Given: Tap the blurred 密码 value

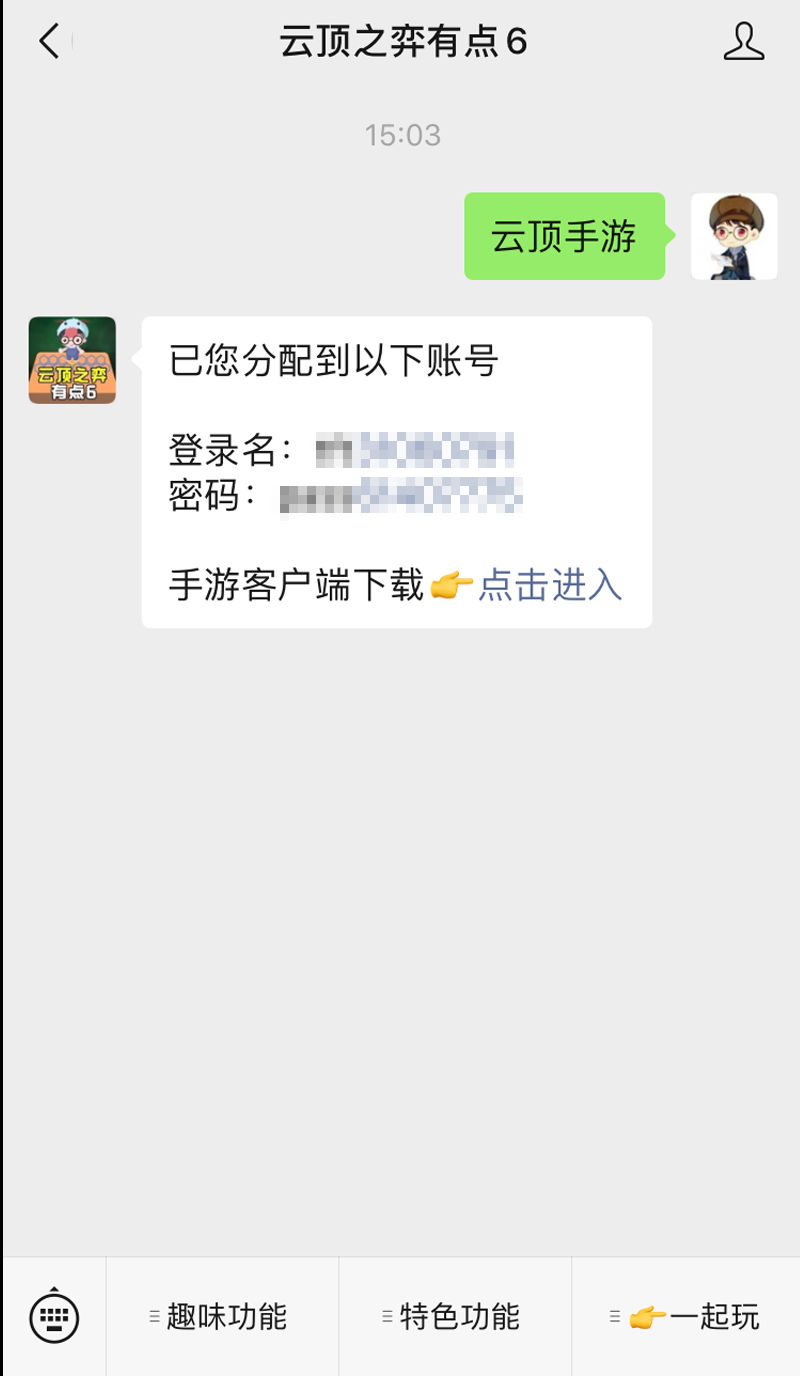Looking at the screenshot, I should [402, 496].
